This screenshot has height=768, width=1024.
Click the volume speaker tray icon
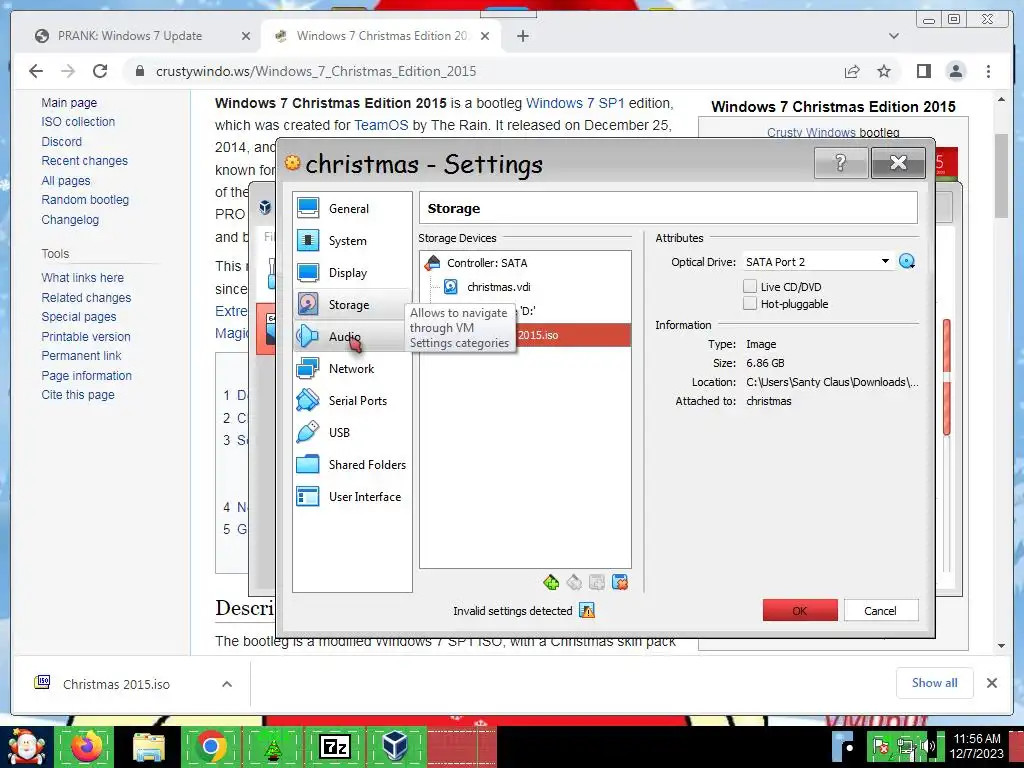(929, 746)
